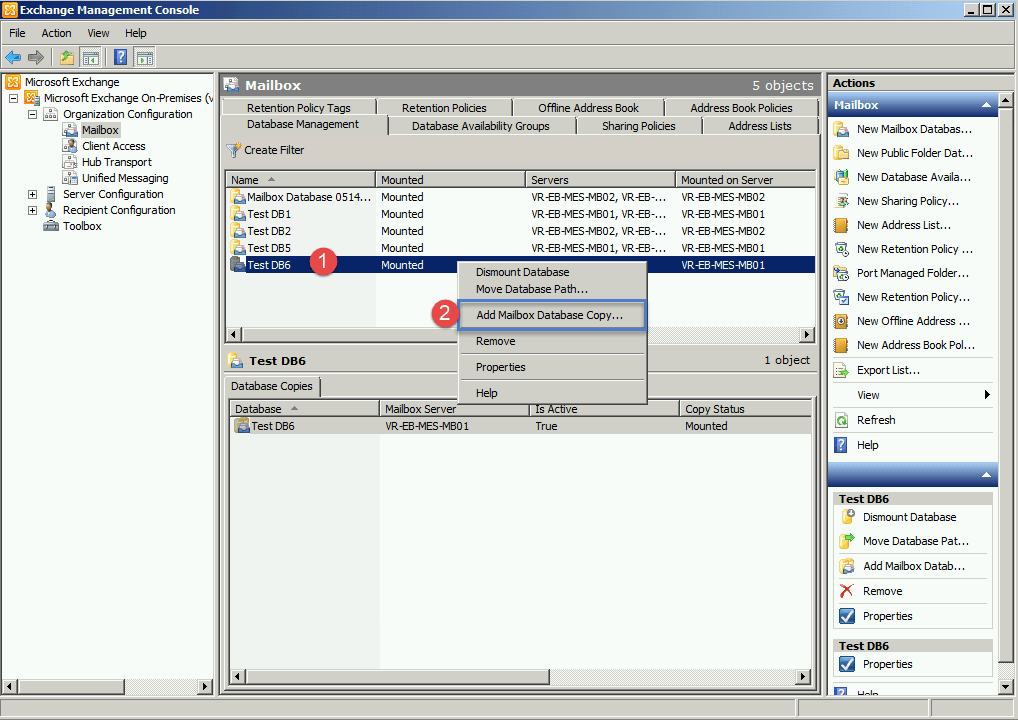Expand the Server Configuration node

(32, 194)
